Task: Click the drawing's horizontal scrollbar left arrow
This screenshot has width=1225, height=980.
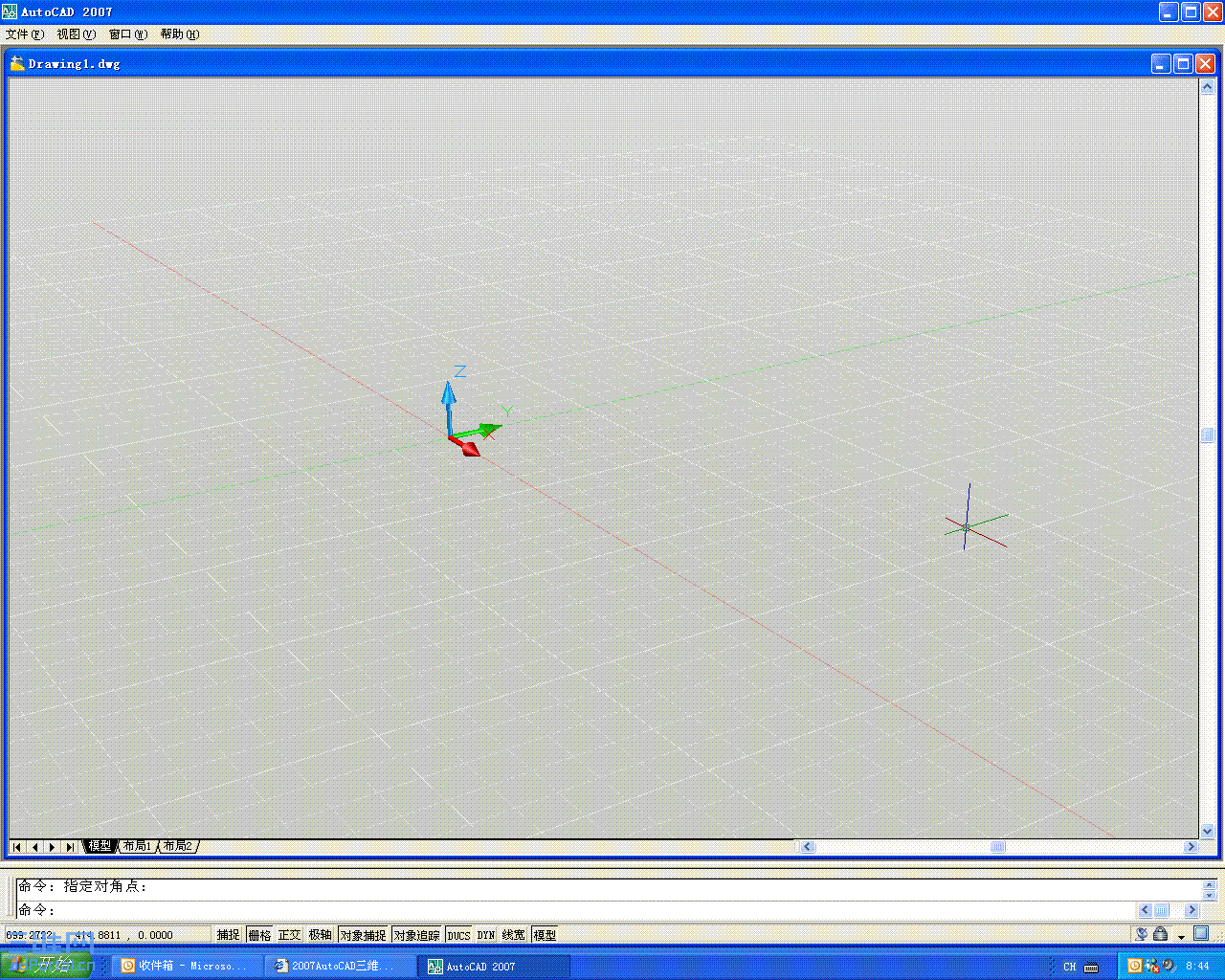Action: (x=808, y=847)
